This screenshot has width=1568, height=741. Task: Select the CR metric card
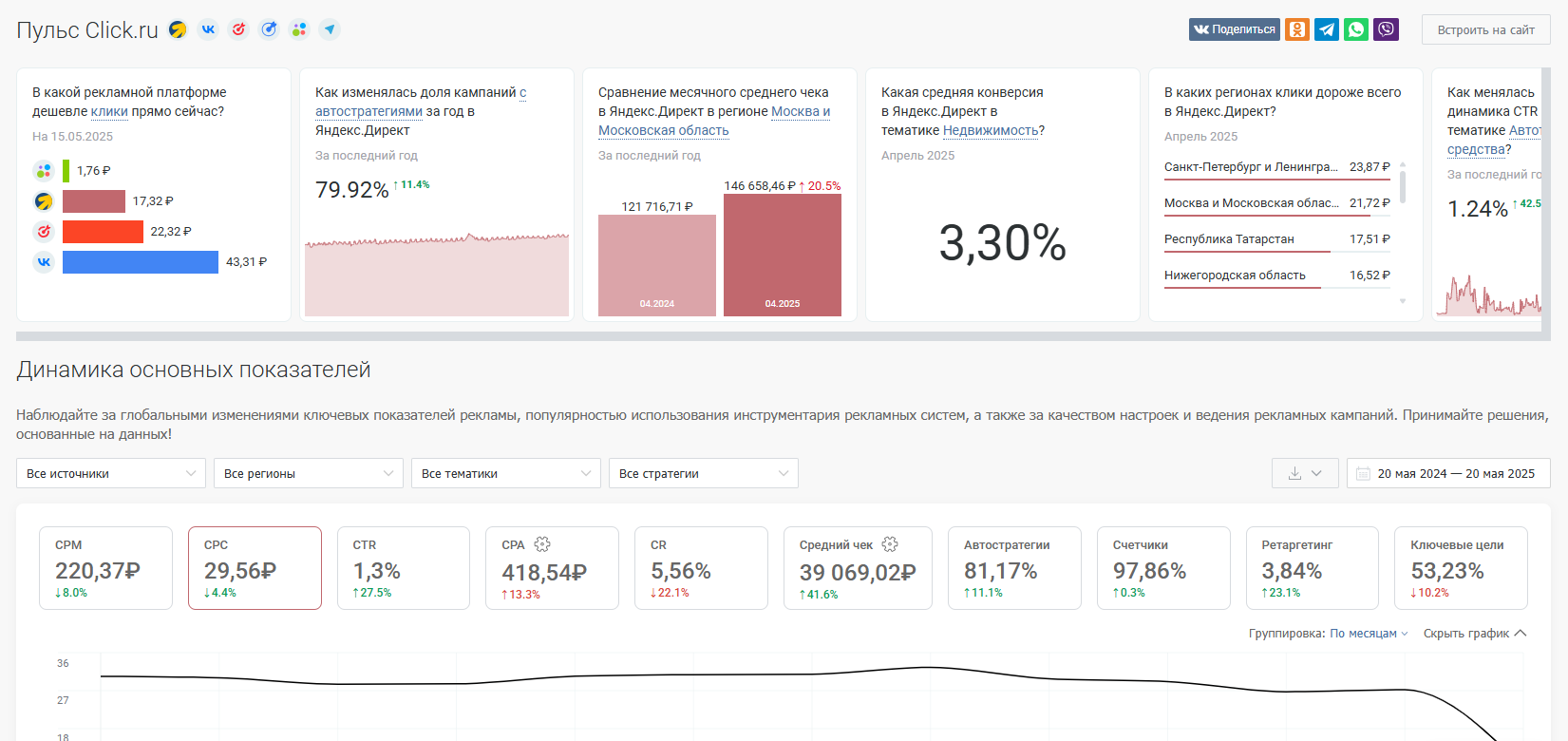pos(701,568)
